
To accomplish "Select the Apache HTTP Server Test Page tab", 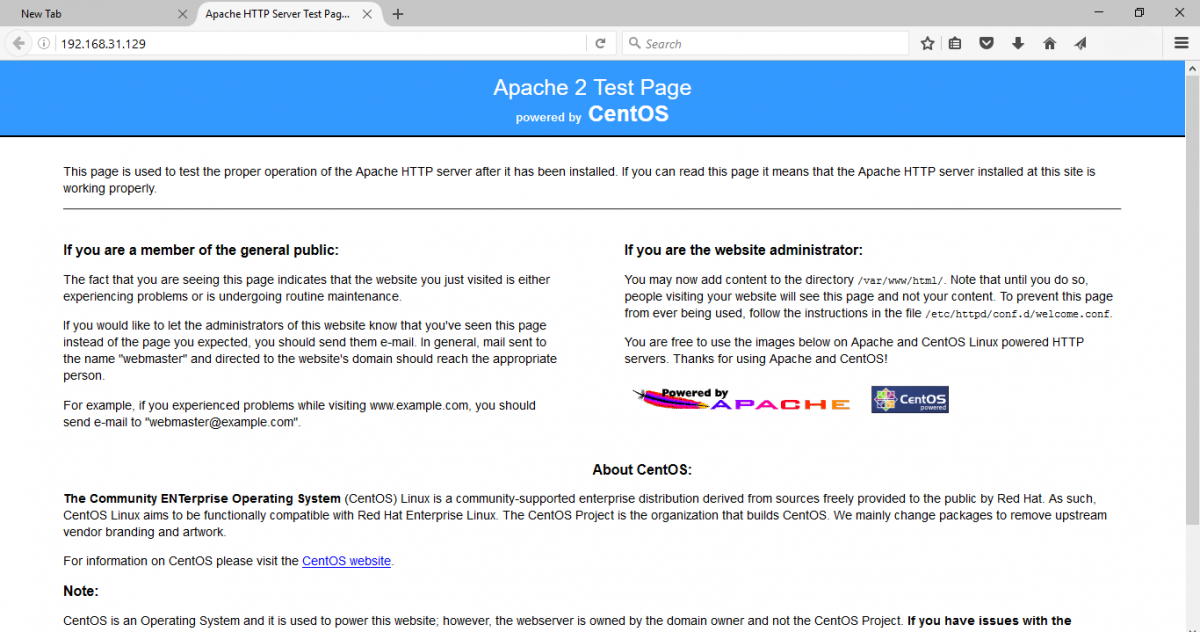I will [x=288, y=14].
